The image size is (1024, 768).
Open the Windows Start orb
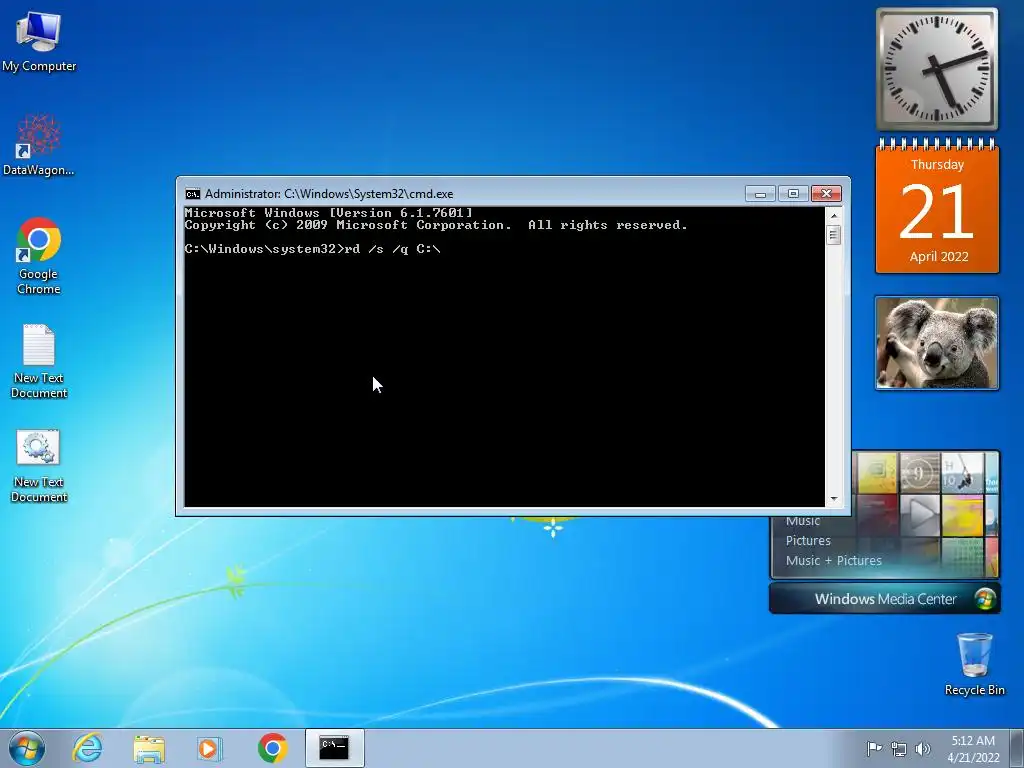click(27, 748)
